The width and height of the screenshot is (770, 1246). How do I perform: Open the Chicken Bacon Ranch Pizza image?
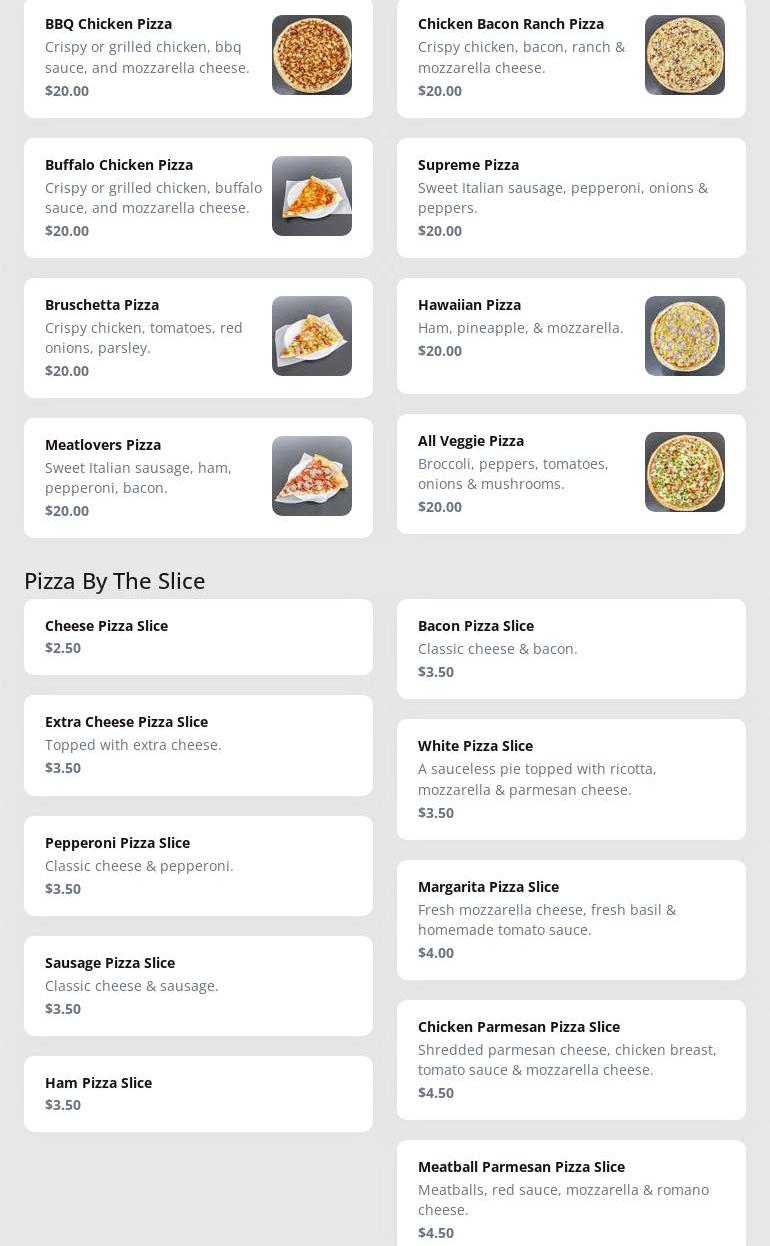click(x=685, y=55)
